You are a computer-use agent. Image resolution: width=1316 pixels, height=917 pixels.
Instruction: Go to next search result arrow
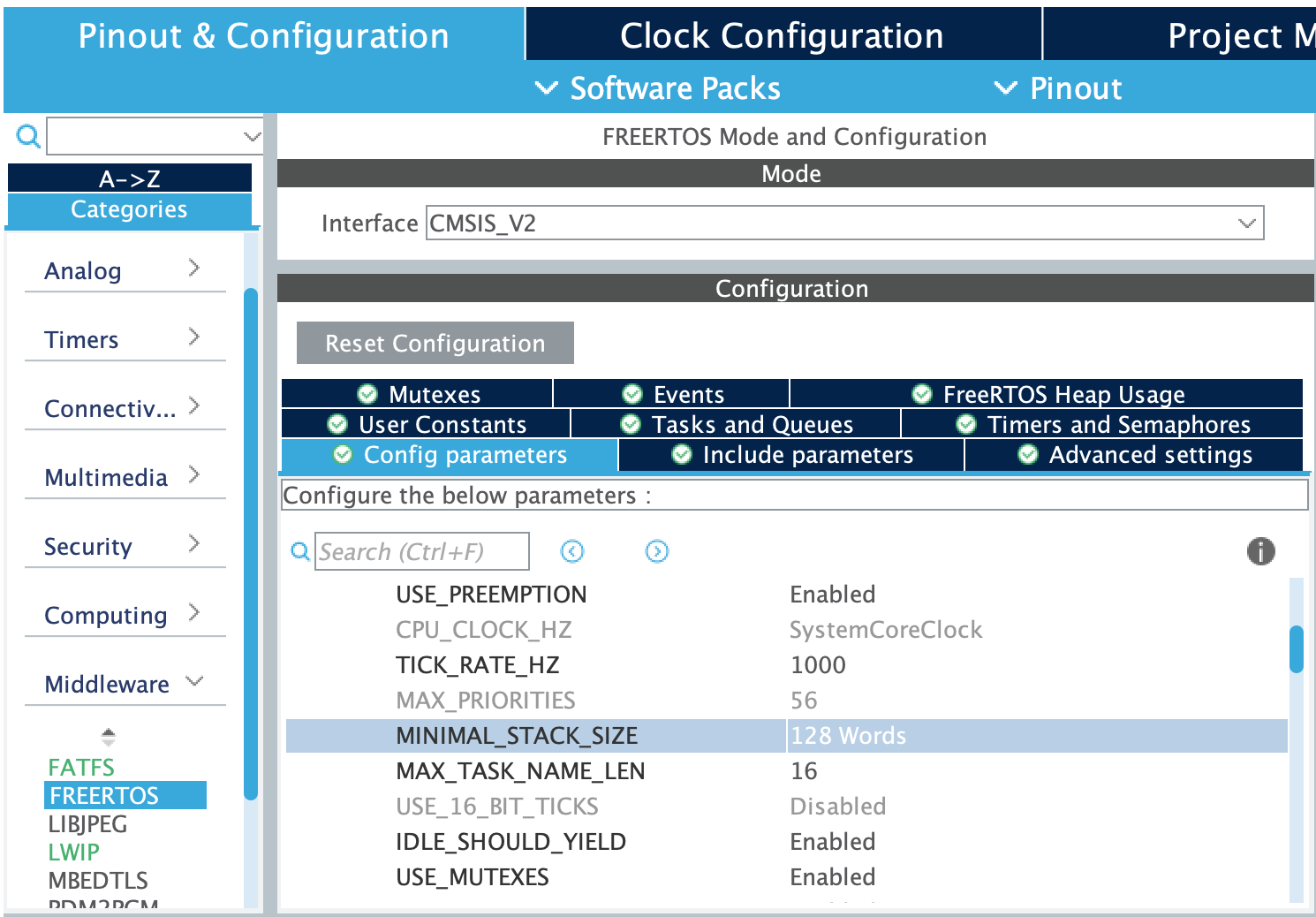pyautogui.click(x=657, y=551)
